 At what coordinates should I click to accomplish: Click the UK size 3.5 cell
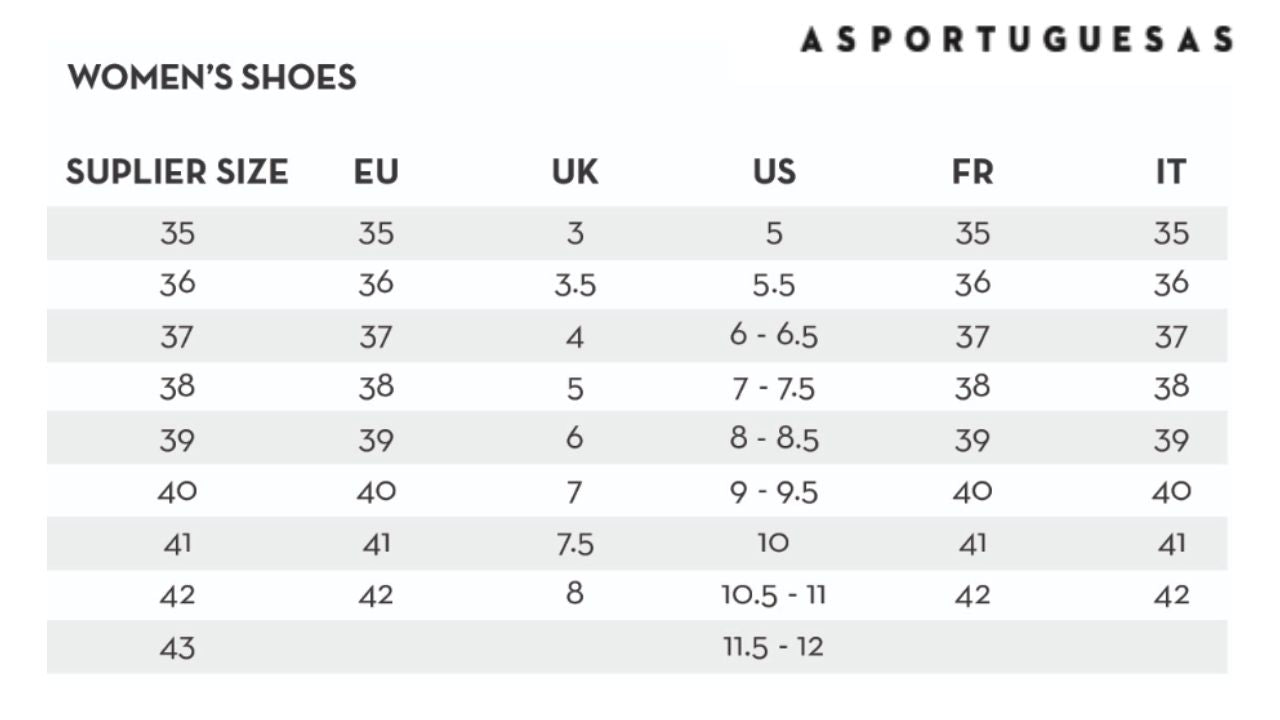(575, 286)
